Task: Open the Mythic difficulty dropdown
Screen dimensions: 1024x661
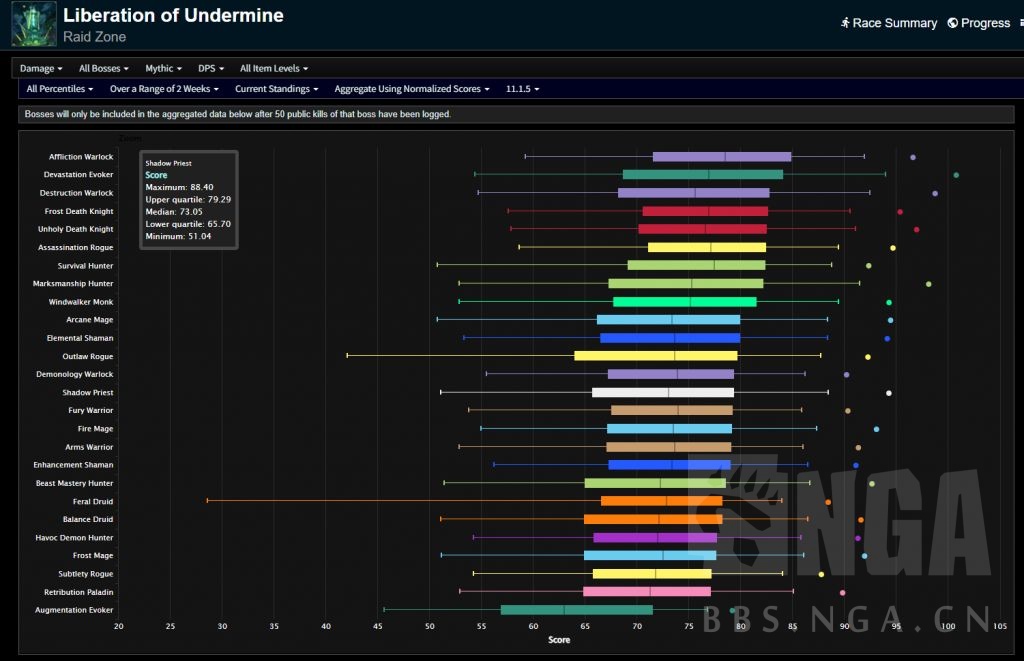Action: [x=163, y=69]
